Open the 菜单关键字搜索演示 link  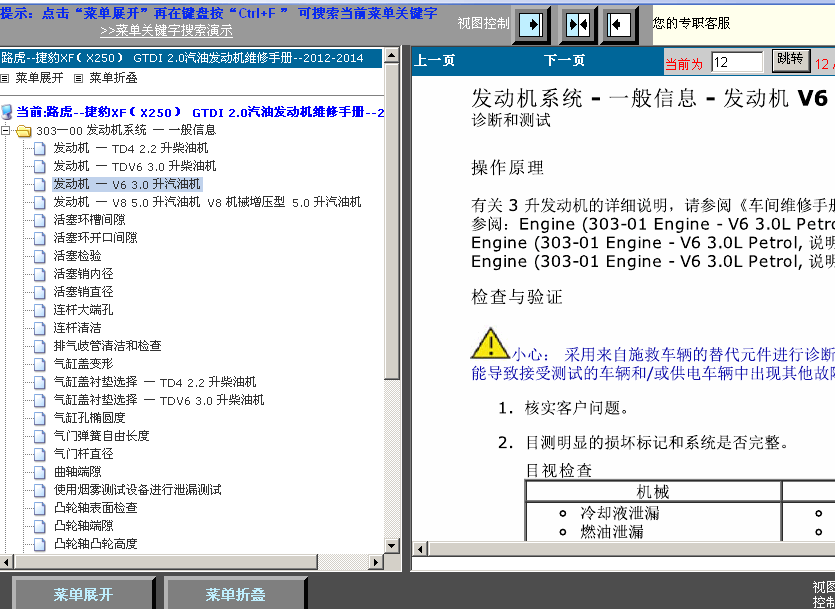166,31
